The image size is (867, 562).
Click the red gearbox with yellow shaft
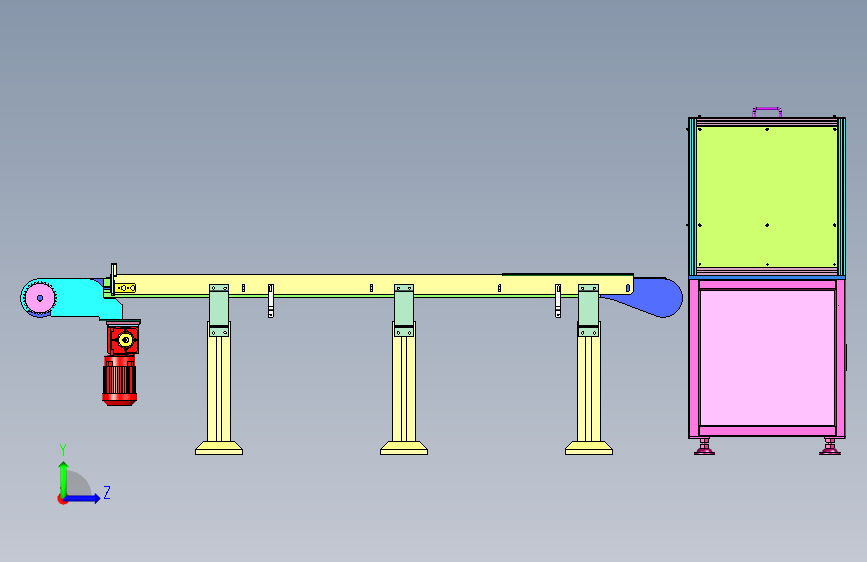click(123, 339)
